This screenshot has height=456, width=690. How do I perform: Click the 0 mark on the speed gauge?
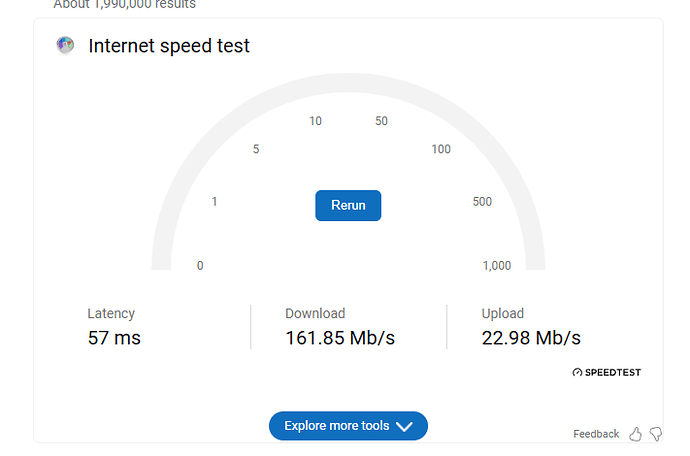(200, 265)
